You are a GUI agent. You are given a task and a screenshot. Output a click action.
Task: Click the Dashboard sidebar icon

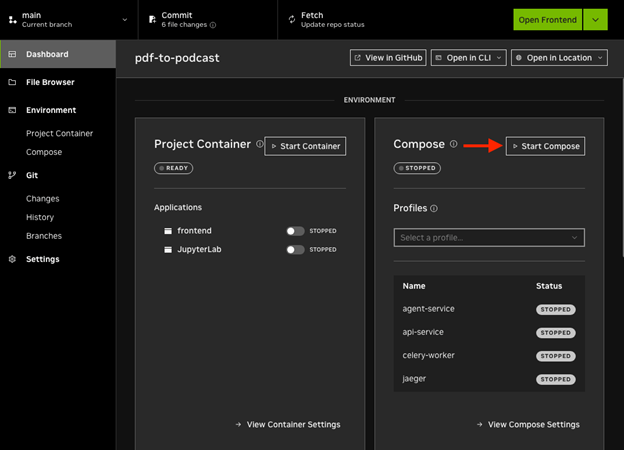pos(12,54)
